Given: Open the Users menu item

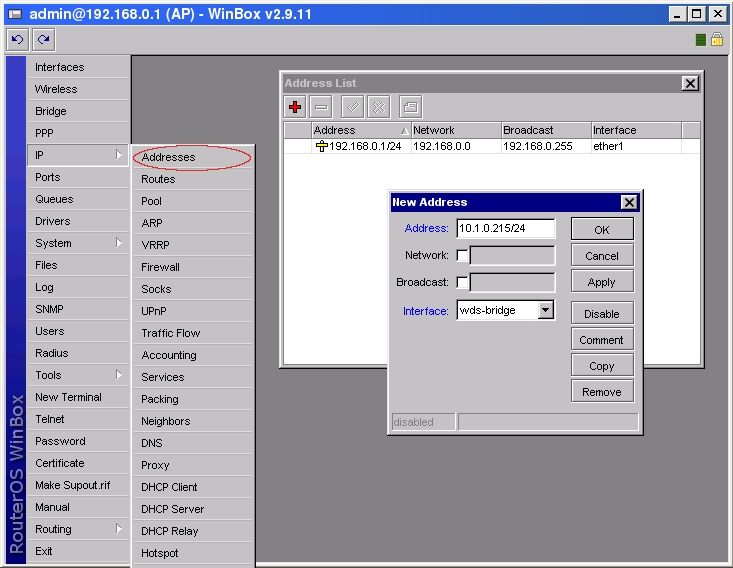Looking at the screenshot, I should pyautogui.click(x=78, y=331).
